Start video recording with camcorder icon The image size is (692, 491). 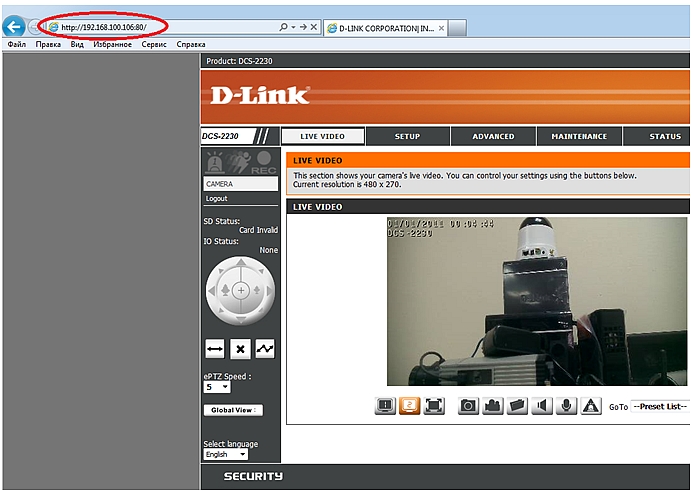493,406
